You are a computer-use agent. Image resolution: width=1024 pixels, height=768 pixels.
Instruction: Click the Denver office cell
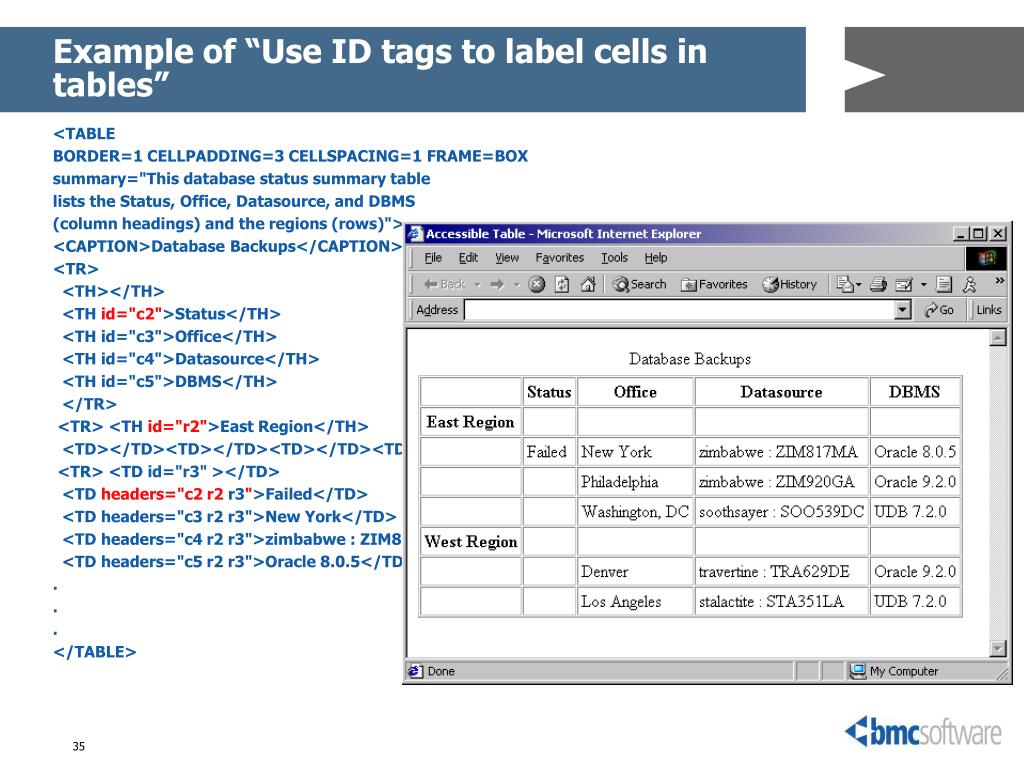pos(635,571)
